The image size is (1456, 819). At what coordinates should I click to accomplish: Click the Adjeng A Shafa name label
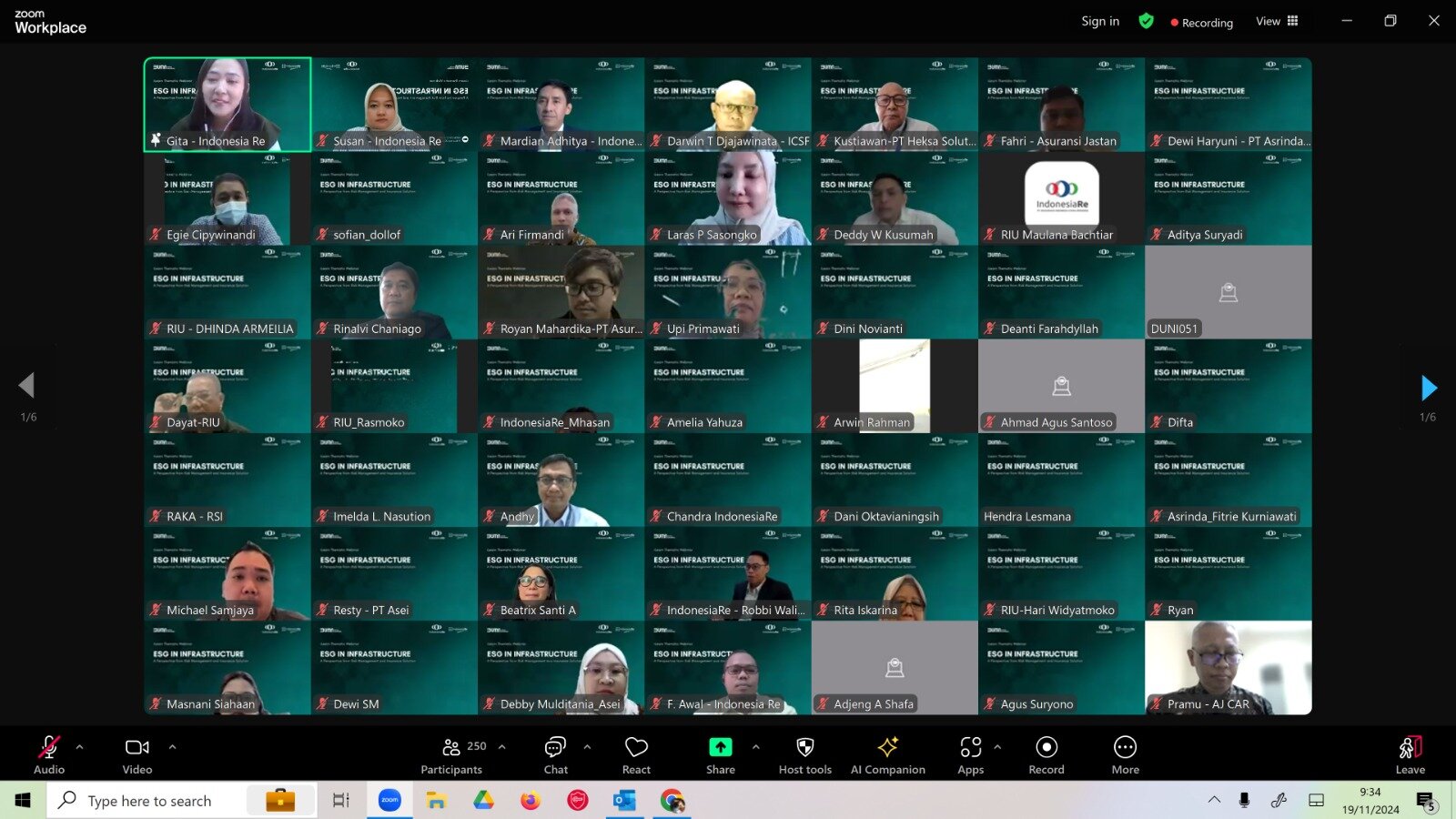pos(874,703)
